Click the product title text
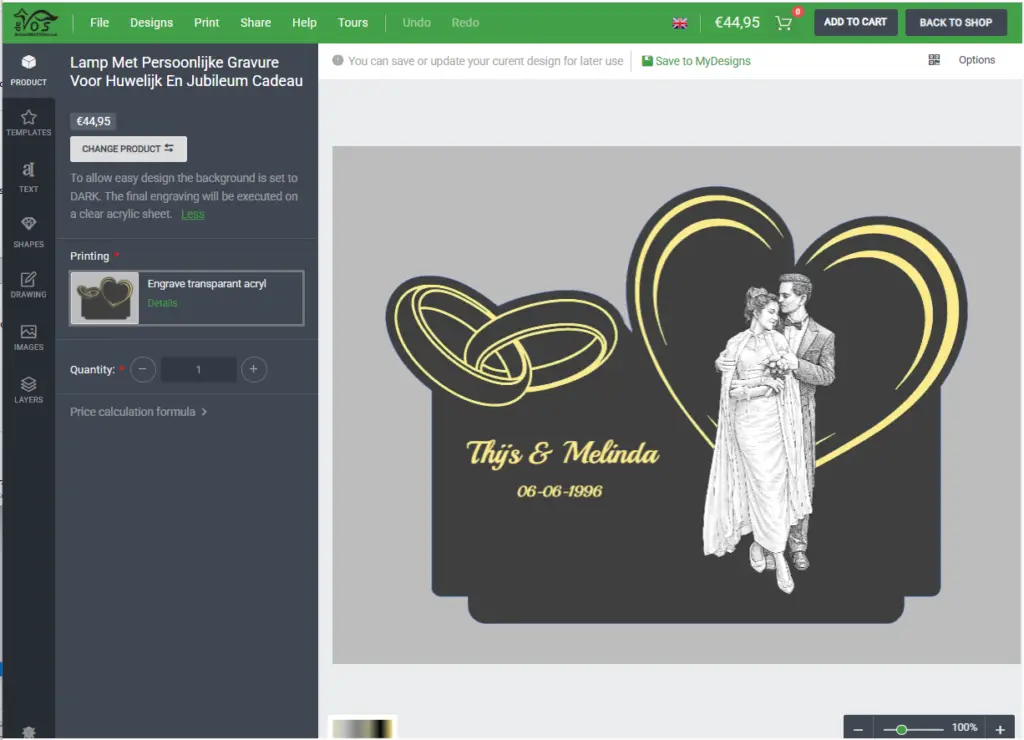Screen dimensions: 1024x740 click(186, 71)
